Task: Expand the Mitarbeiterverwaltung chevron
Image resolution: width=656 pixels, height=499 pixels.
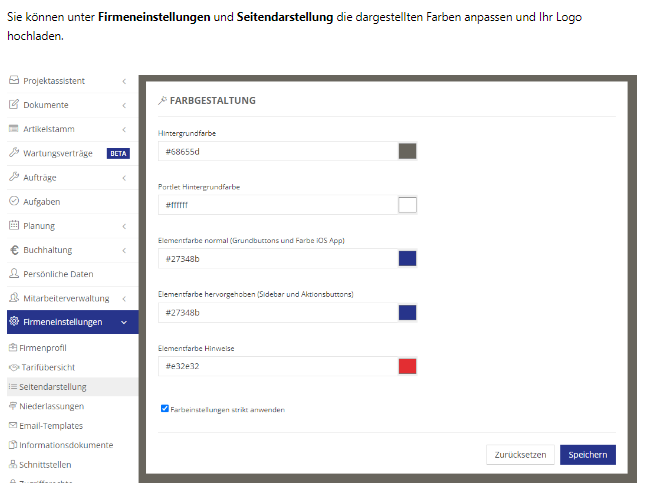Action: pos(123,298)
